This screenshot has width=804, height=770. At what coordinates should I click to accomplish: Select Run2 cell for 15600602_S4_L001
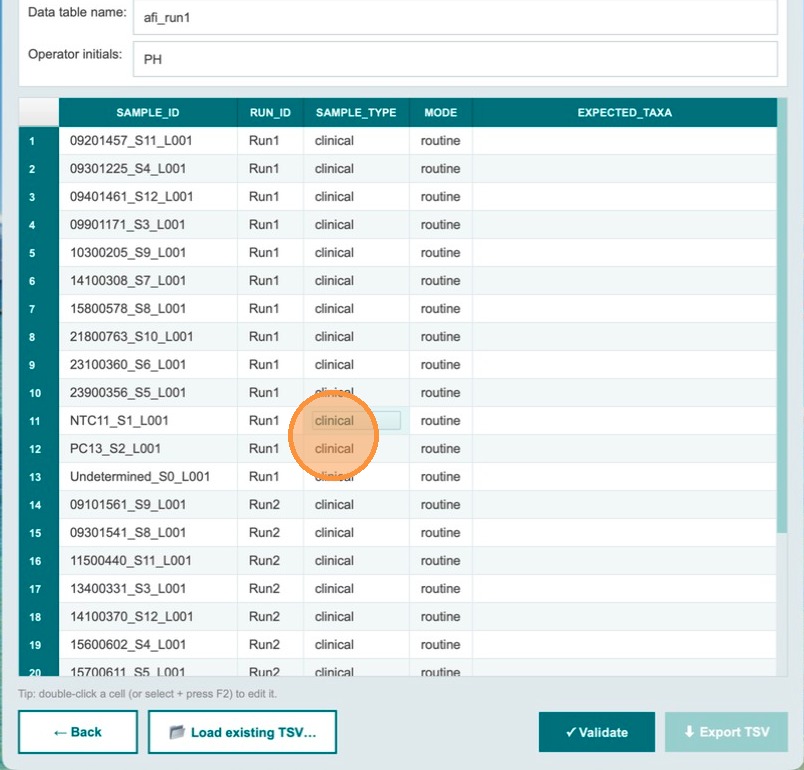270,644
